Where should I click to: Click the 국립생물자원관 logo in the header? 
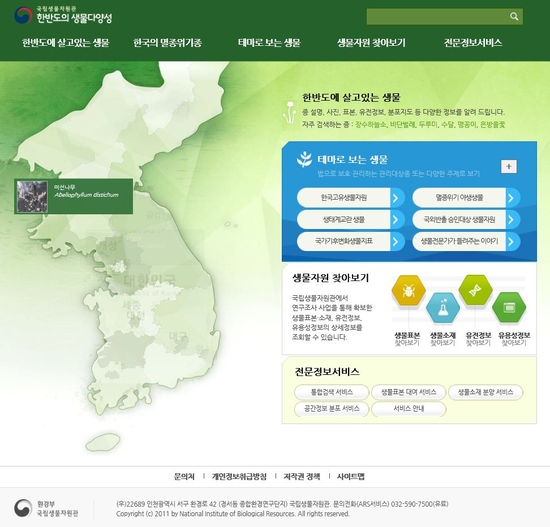point(63,15)
